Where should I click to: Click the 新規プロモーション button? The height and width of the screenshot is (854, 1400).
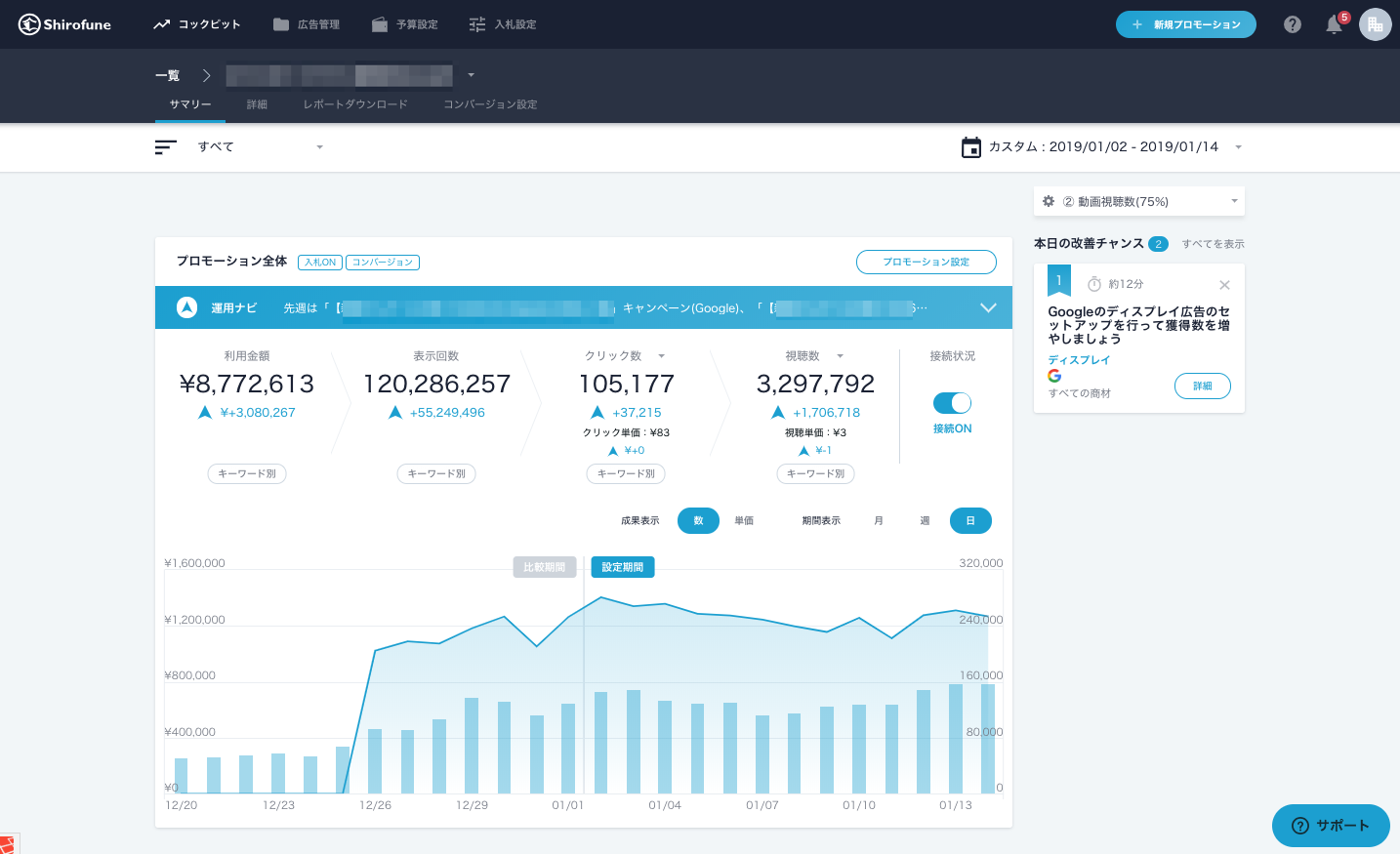point(1185,24)
